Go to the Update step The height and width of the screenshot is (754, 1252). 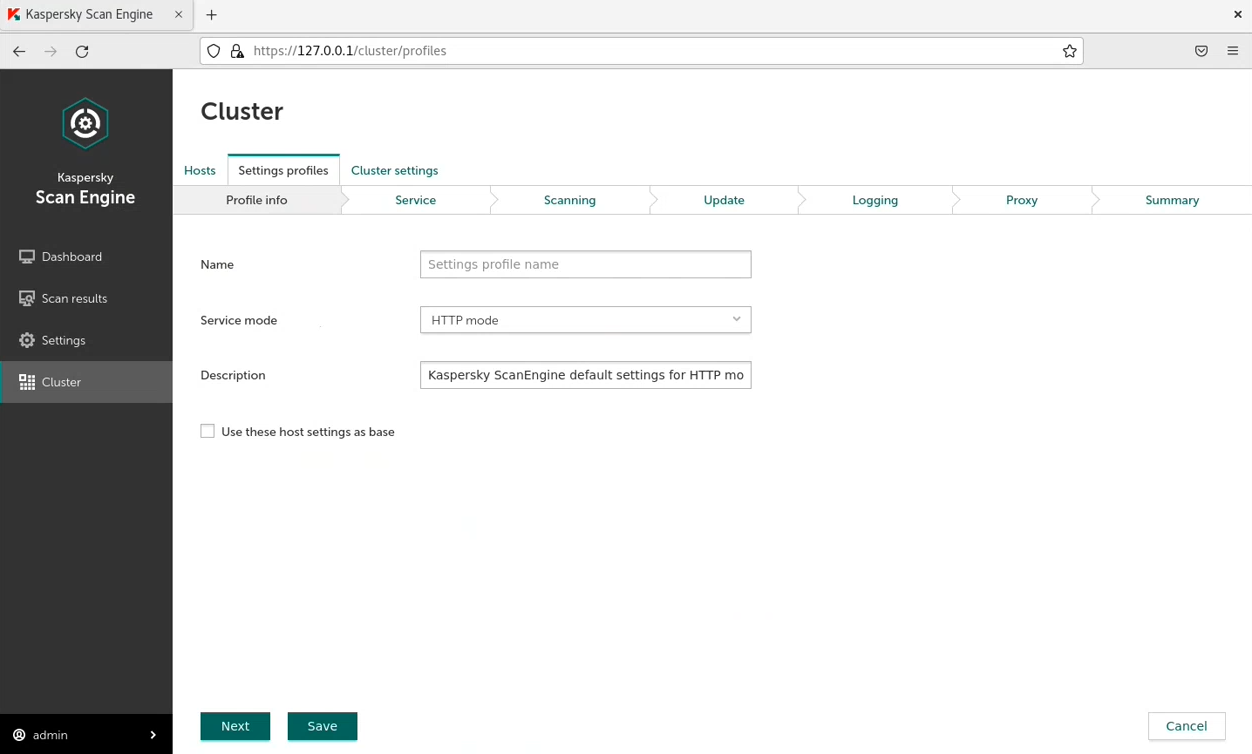(724, 200)
